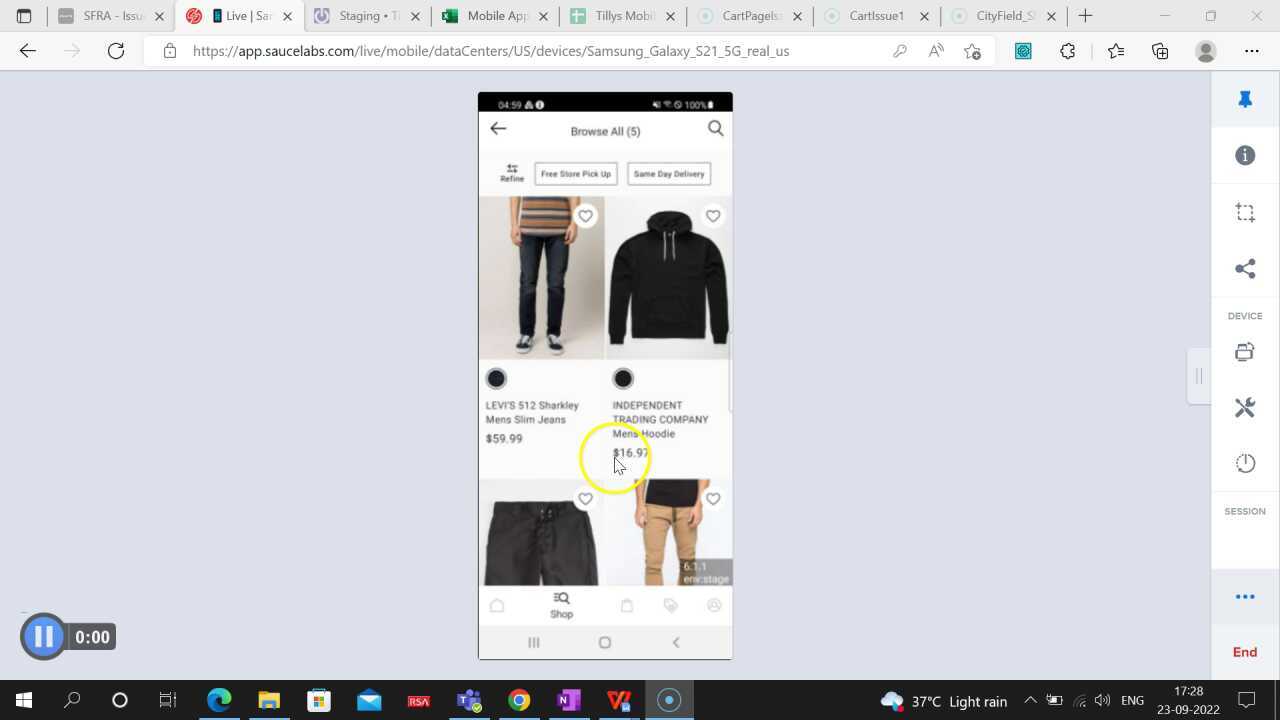Click the browser address bar URL
This screenshot has width=1280, height=720.
point(491,51)
